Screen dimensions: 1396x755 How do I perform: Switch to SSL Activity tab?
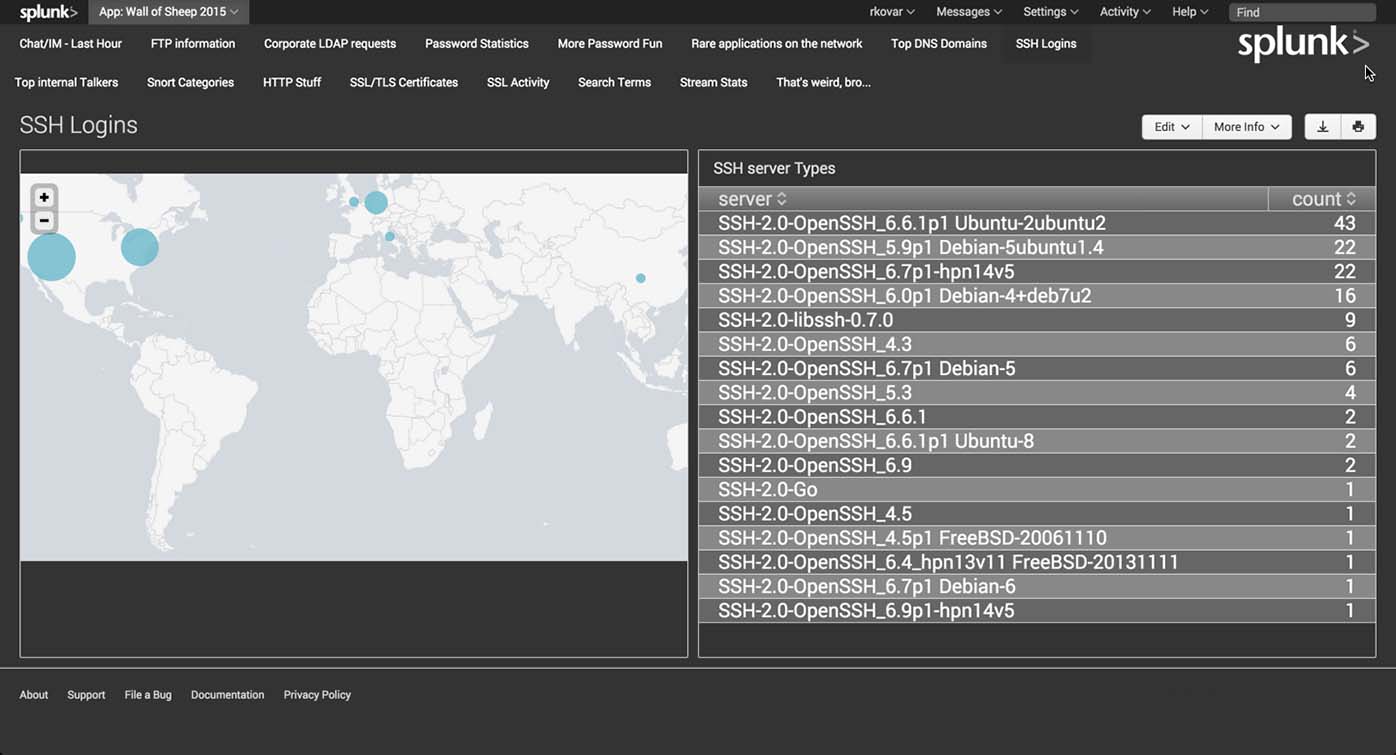pos(518,83)
